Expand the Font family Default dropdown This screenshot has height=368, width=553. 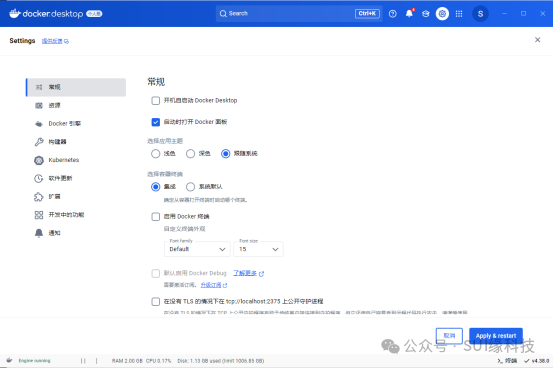[x=197, y=249]
